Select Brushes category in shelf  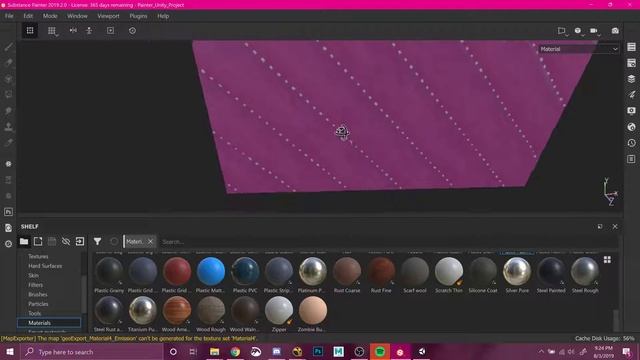coord(38,294)
